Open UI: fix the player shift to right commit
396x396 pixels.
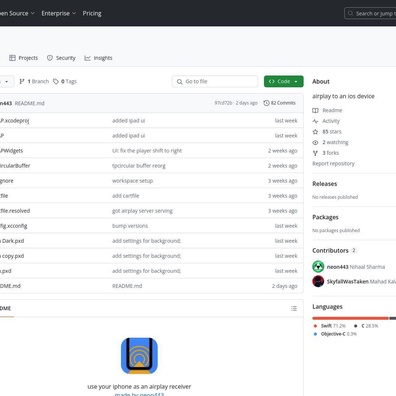pyautogui.click(x=147, y=151)
